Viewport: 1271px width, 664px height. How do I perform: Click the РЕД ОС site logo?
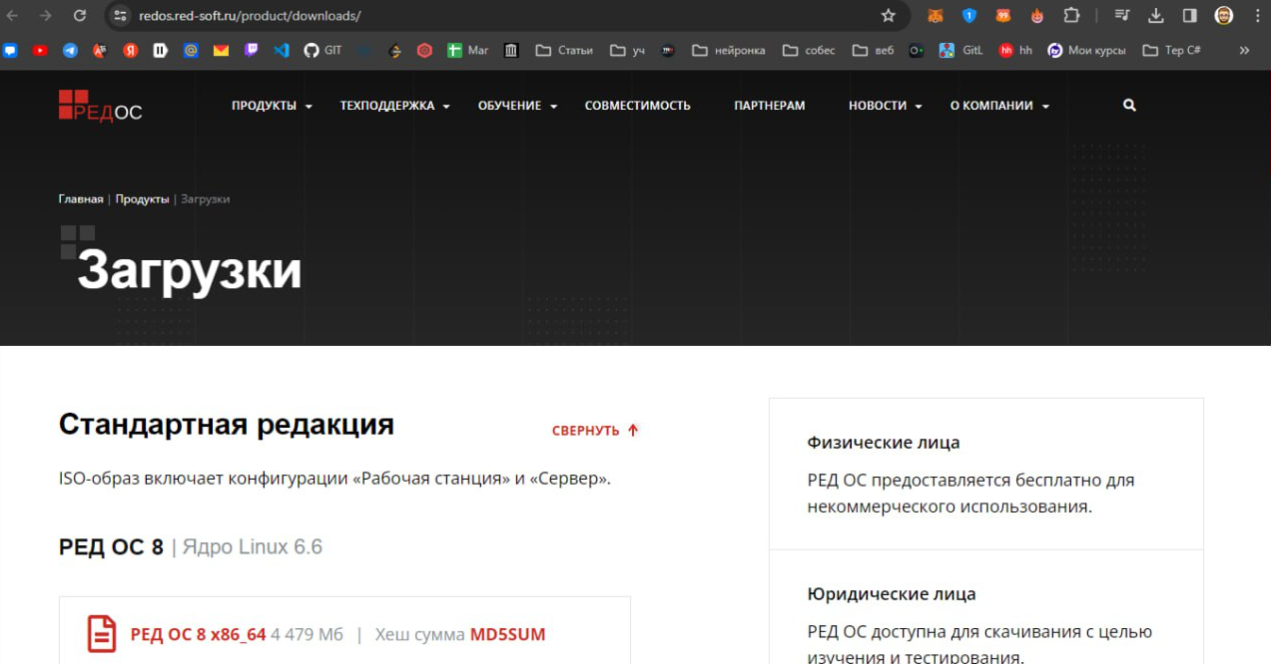[x=100, y=106]
